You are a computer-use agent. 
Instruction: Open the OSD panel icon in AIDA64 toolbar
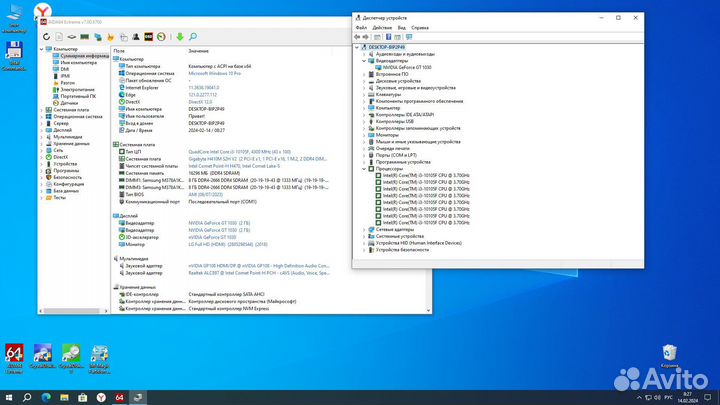click(148, 37)
